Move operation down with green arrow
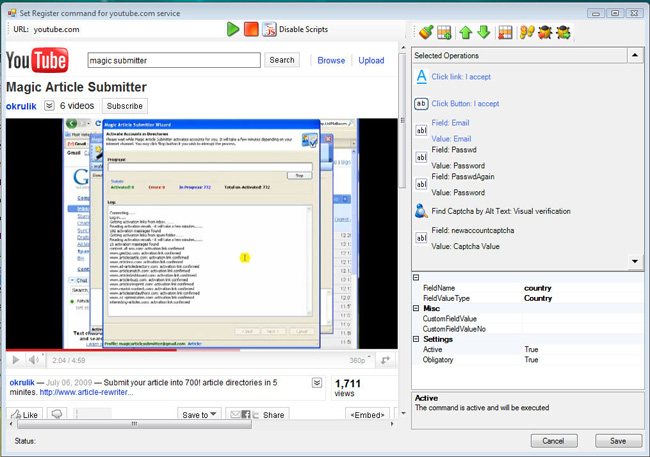 483,32
